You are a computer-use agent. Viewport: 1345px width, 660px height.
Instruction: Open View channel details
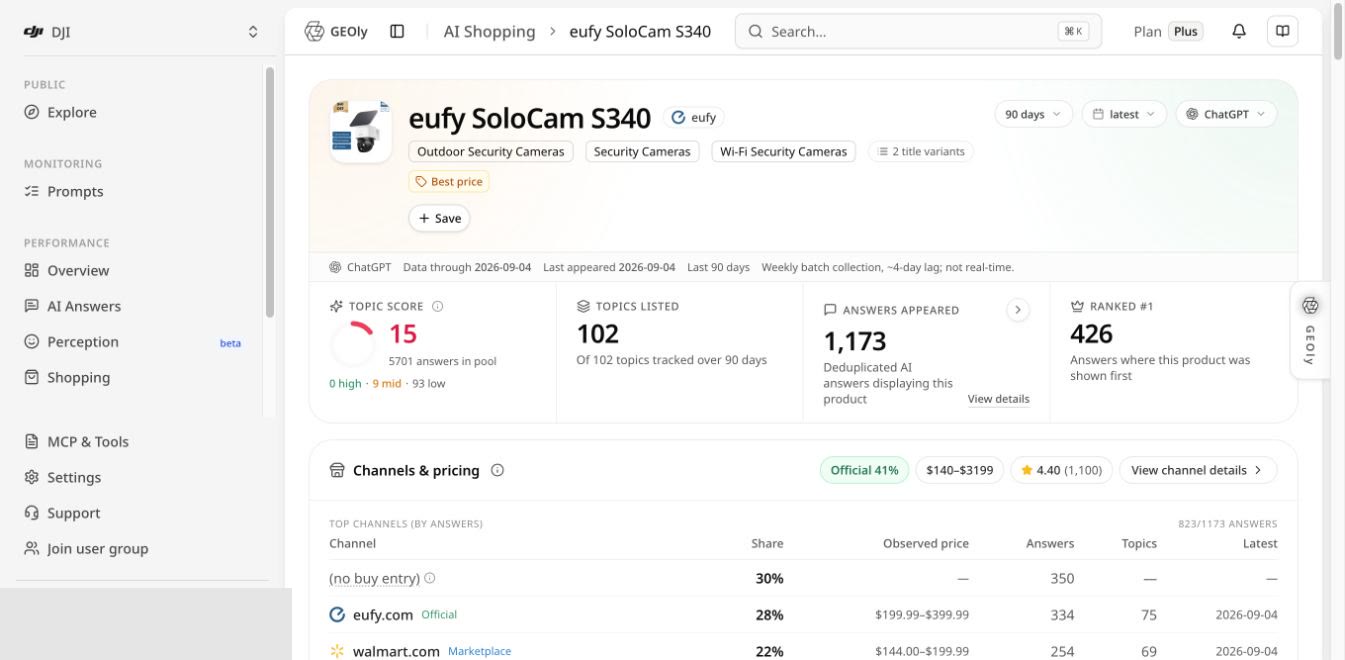(1198, 470)
